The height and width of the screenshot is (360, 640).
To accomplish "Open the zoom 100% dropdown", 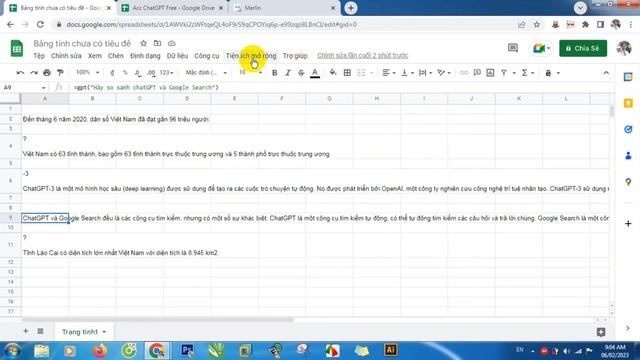I will coord(87,72).
